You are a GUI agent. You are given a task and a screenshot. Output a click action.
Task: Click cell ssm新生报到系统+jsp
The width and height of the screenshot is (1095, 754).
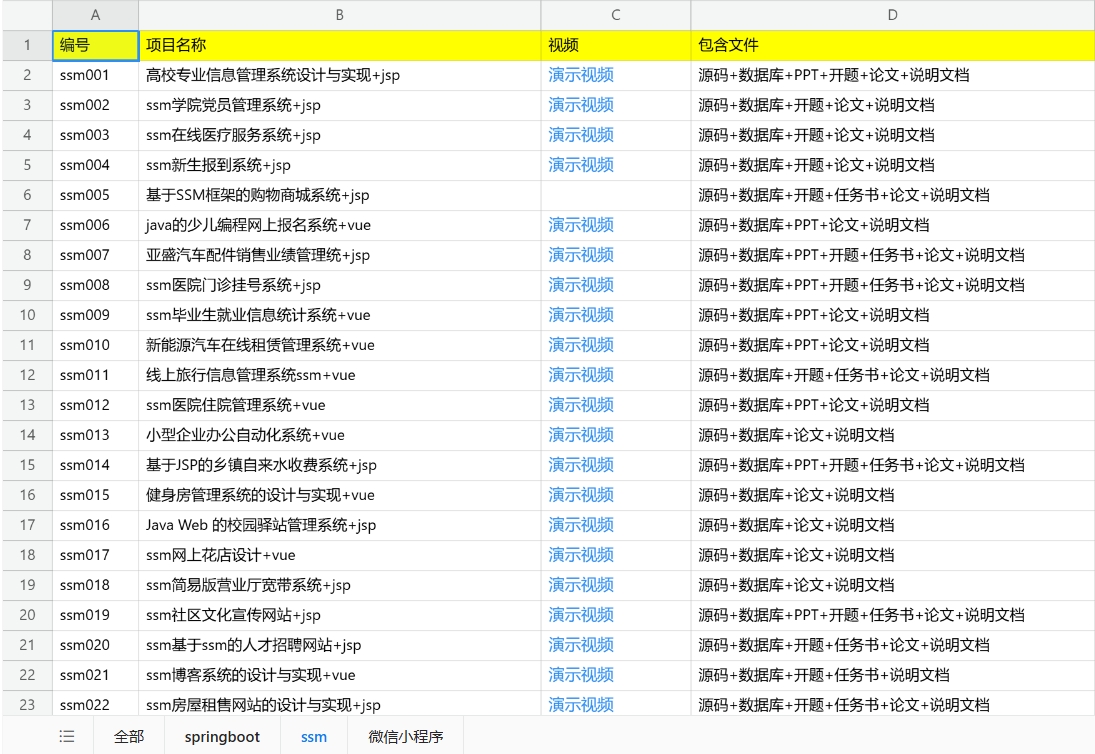pos(339,165)
